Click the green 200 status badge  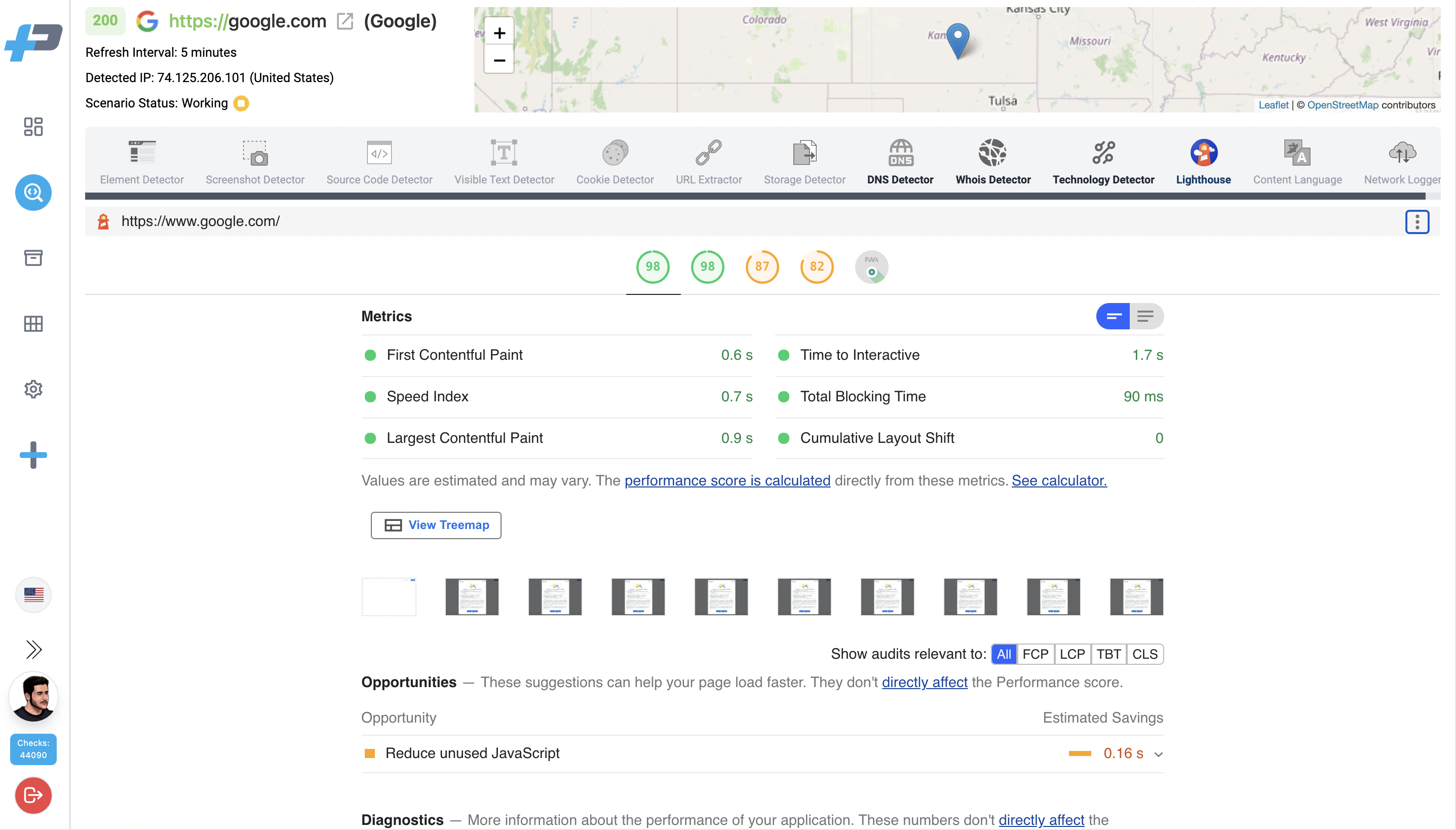(105, 20)
